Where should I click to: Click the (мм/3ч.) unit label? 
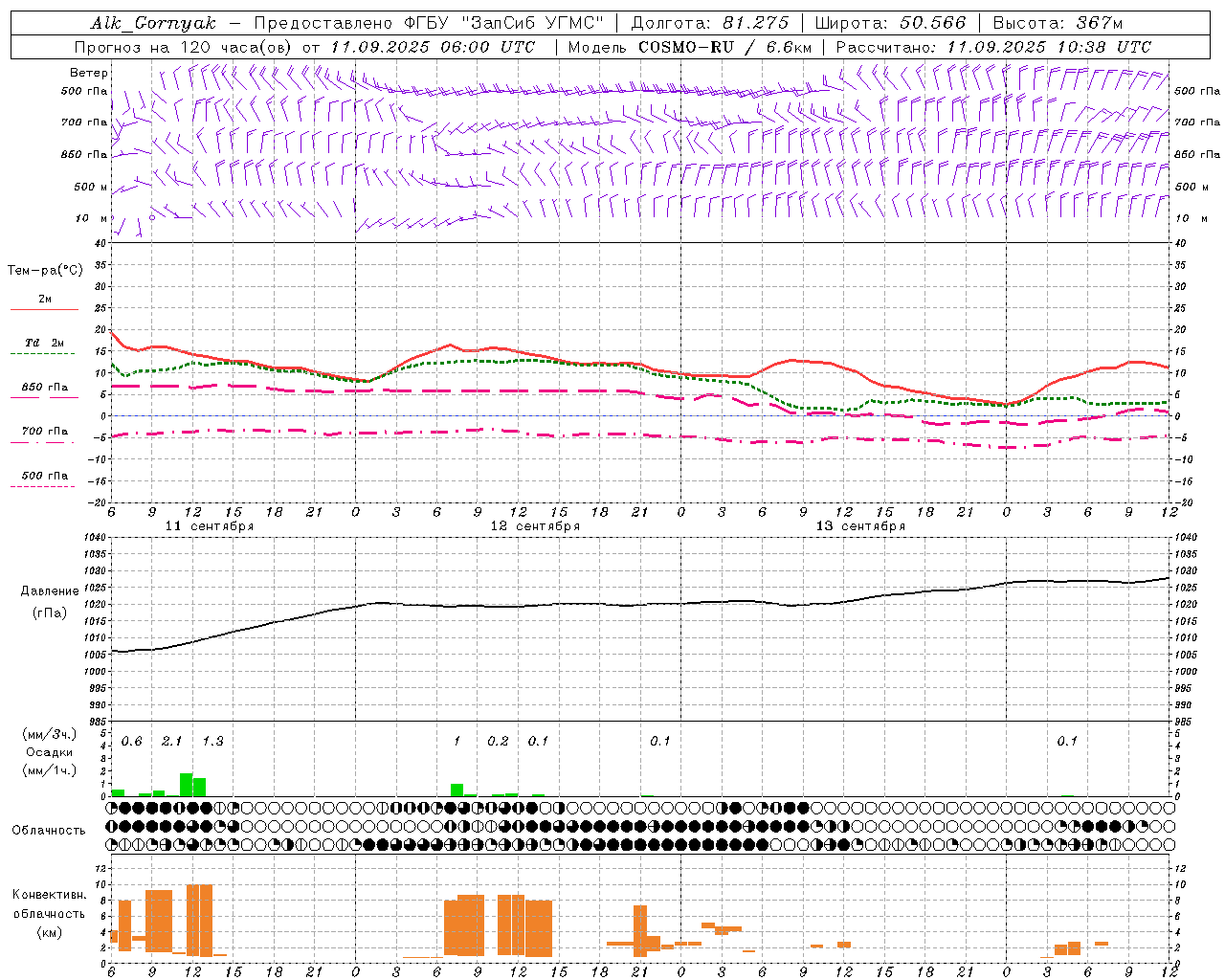point(49,735)
